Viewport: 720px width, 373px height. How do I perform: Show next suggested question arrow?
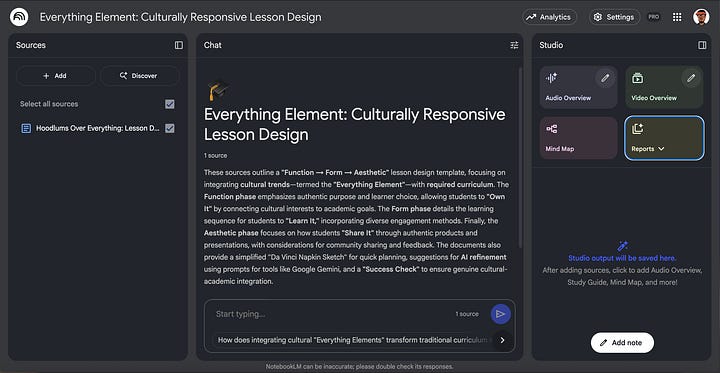click(x=502, y=340)
